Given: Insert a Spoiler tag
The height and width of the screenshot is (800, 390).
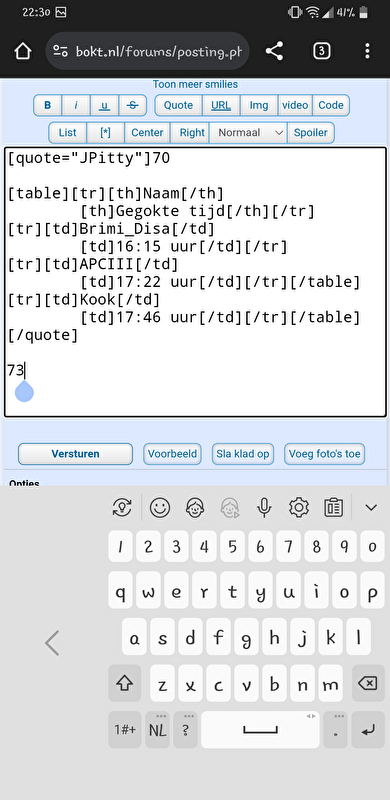Looking at the screenshot, I should pyautogui.click(x=311, y=133).
